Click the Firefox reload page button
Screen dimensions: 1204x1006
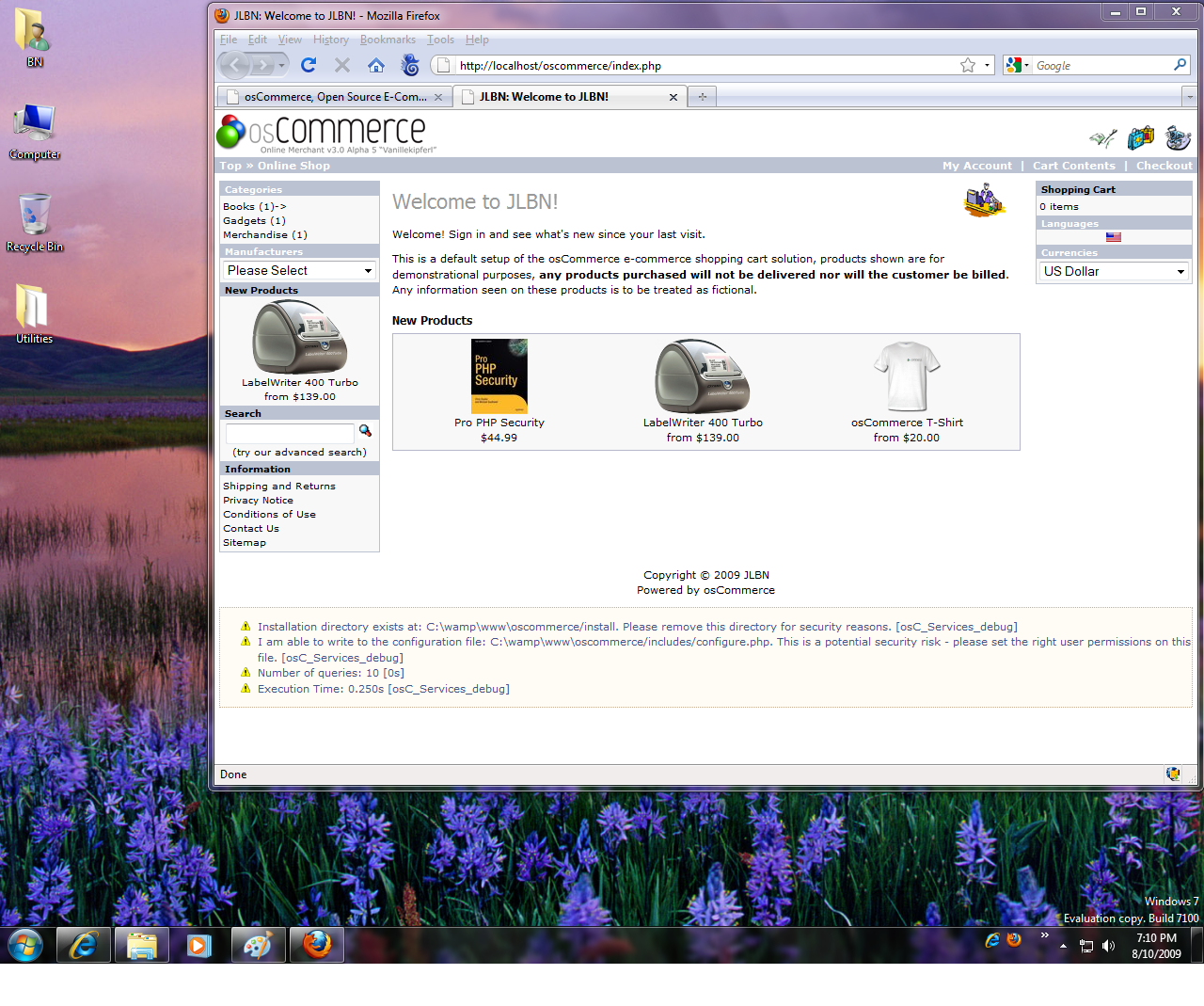[309, 65]
